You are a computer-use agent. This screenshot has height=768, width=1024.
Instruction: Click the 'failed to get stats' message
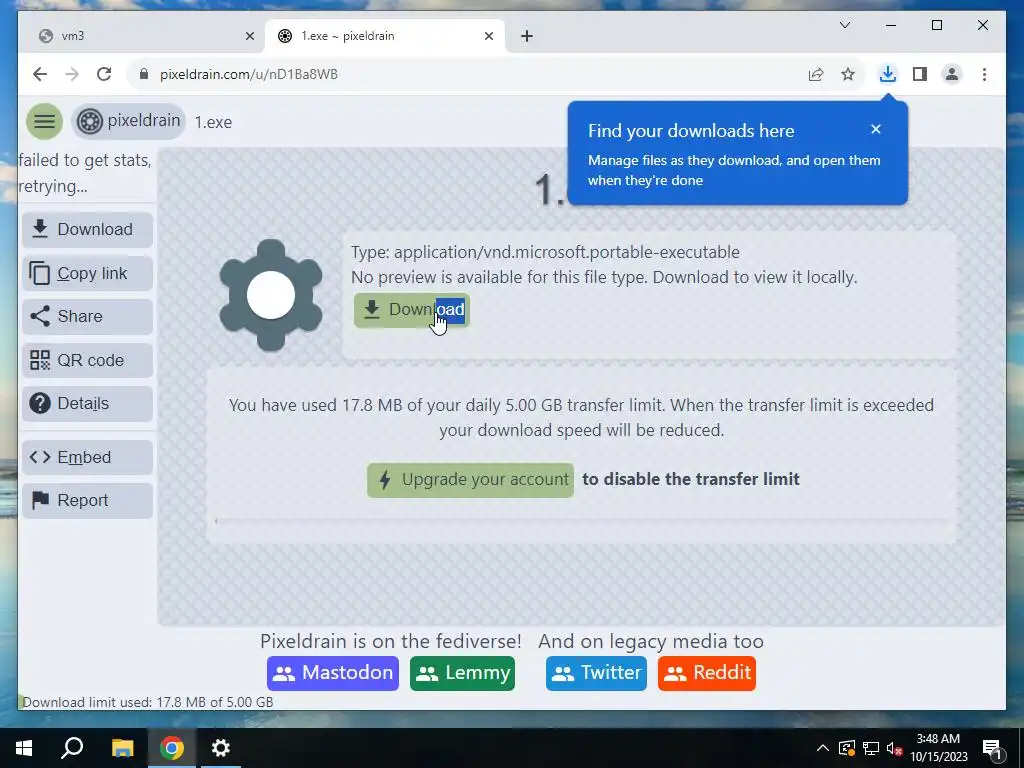[85, 173]
